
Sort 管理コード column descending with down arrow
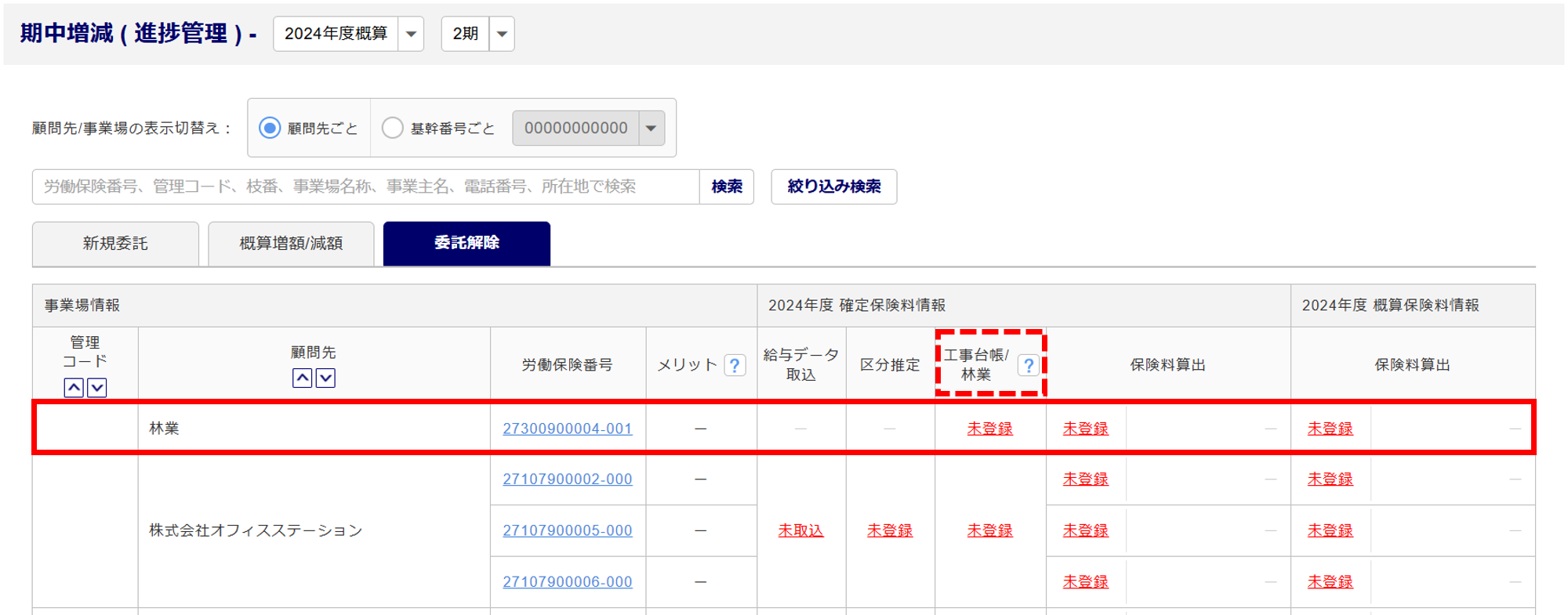tap(96, 387)
